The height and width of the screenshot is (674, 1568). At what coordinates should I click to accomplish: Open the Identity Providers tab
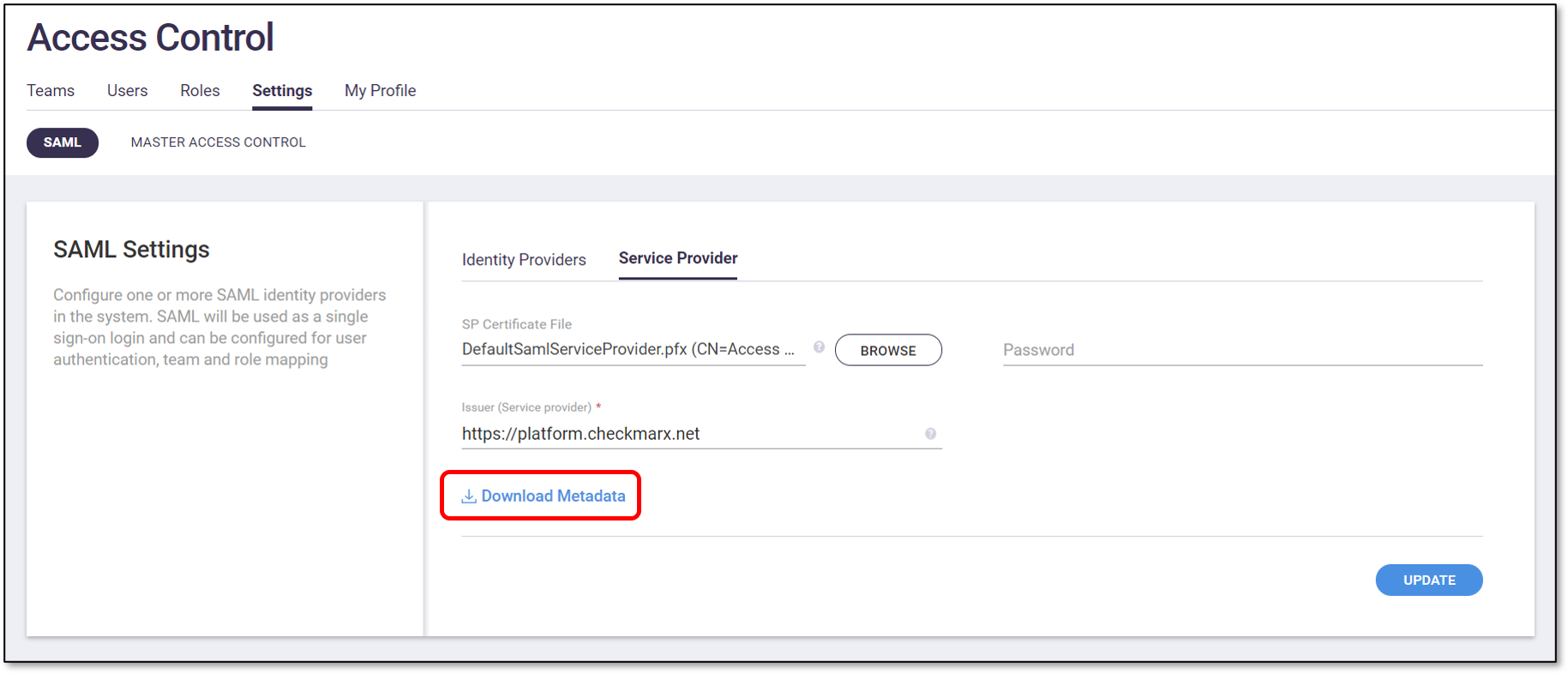coord(524,260)
